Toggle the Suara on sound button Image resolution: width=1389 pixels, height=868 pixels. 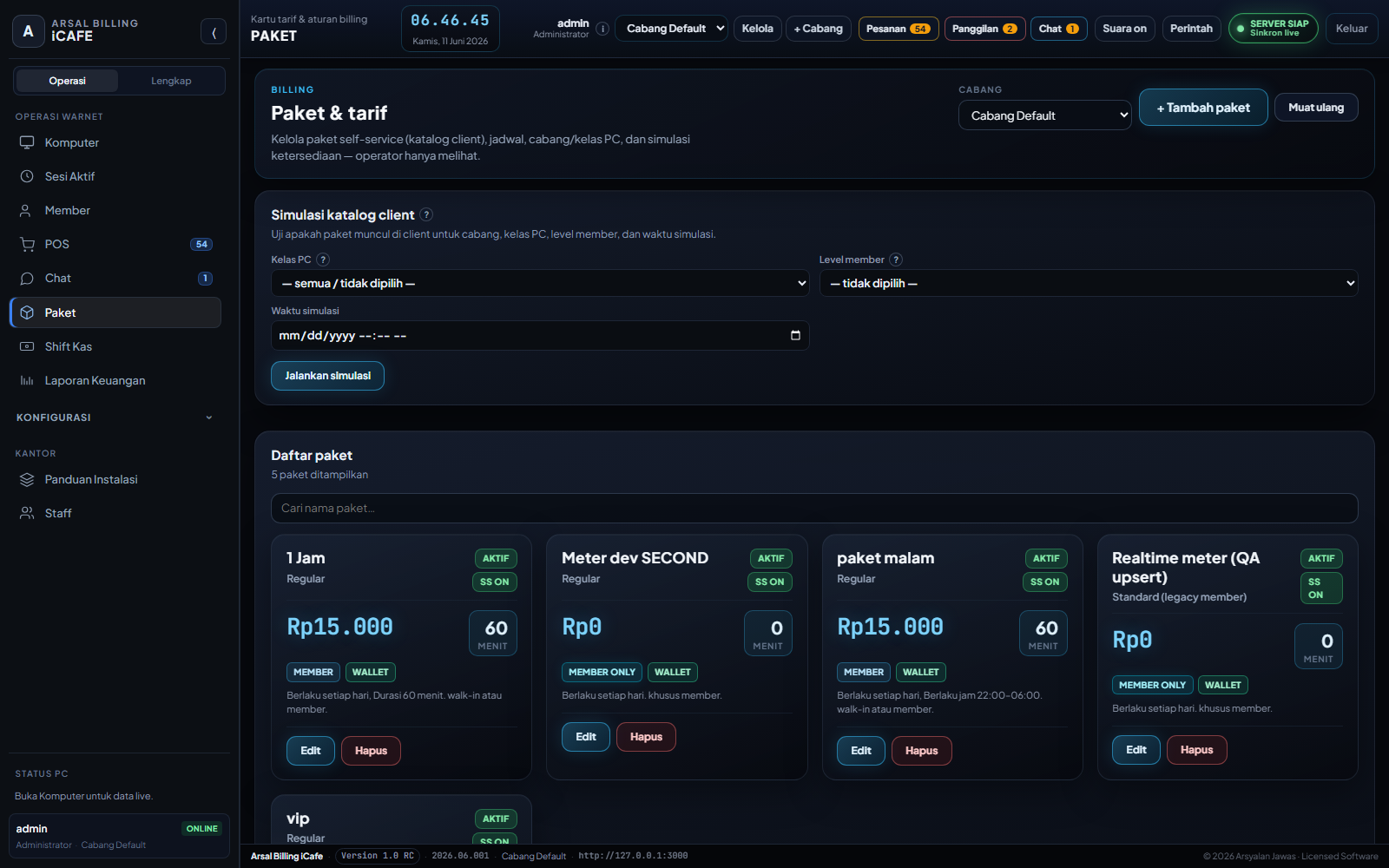click(1124, 29)
